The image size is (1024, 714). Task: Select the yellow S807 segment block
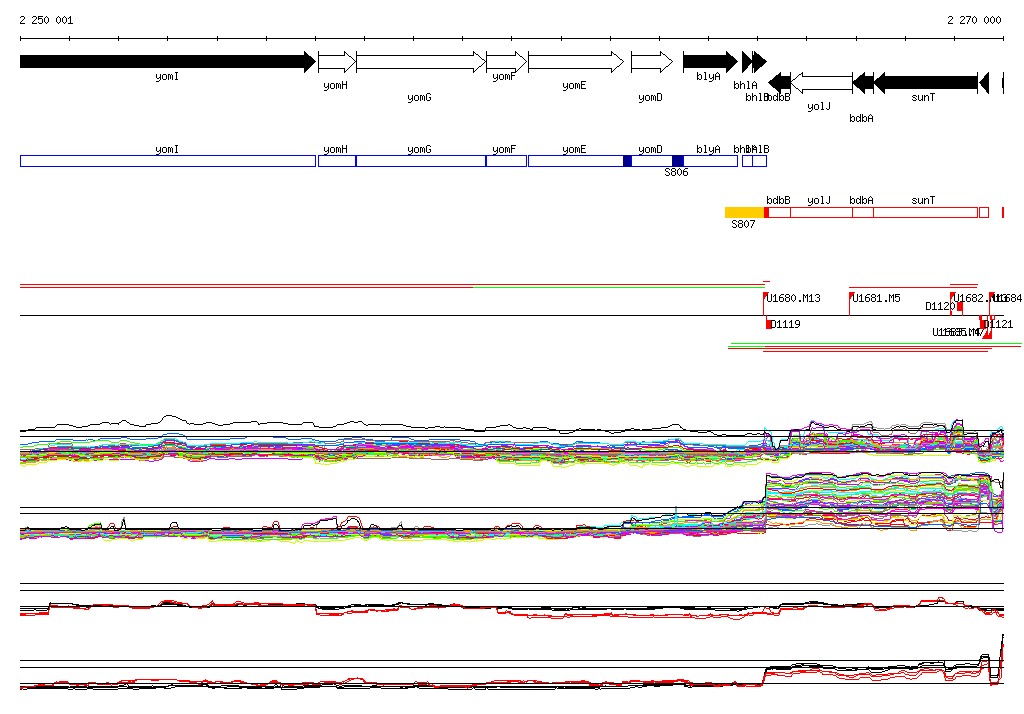click(744, 212)
